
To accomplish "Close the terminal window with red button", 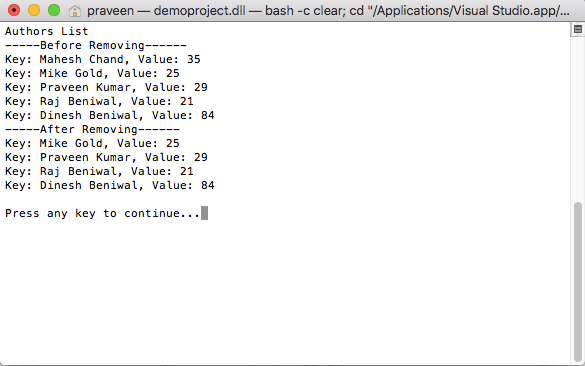I will point(14,10).
